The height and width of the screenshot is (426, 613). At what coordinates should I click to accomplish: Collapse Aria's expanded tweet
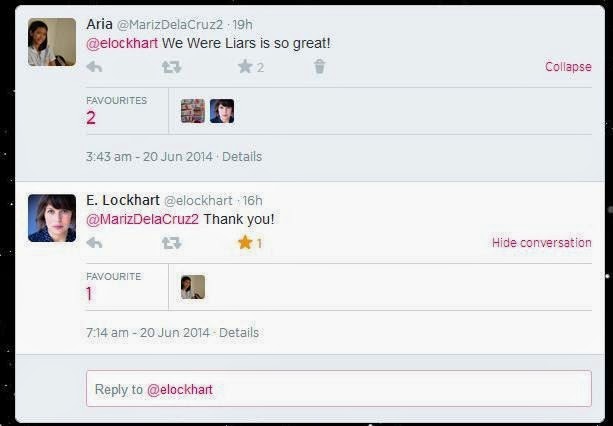pos(568,67)
